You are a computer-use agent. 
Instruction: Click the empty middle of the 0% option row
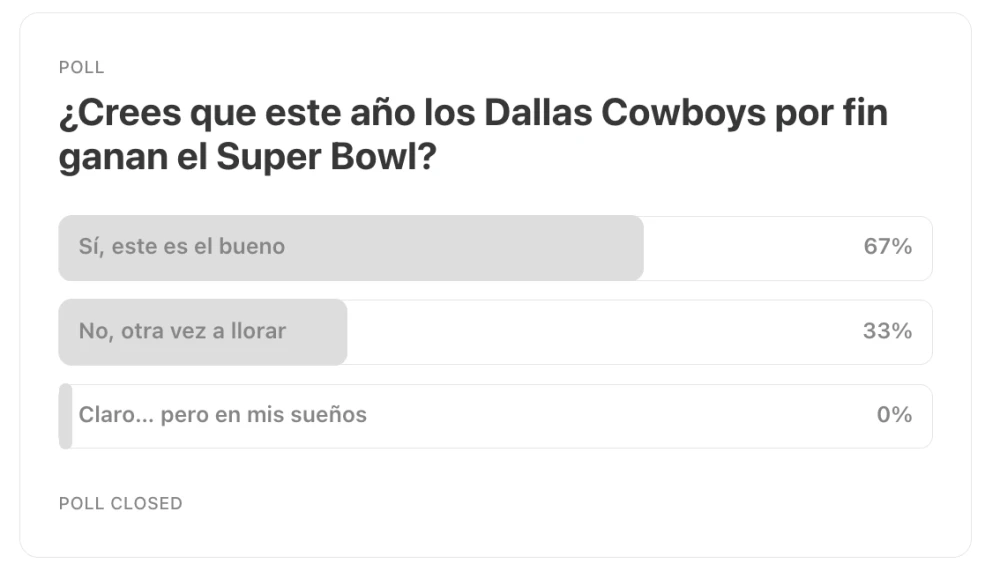point(600,415)
